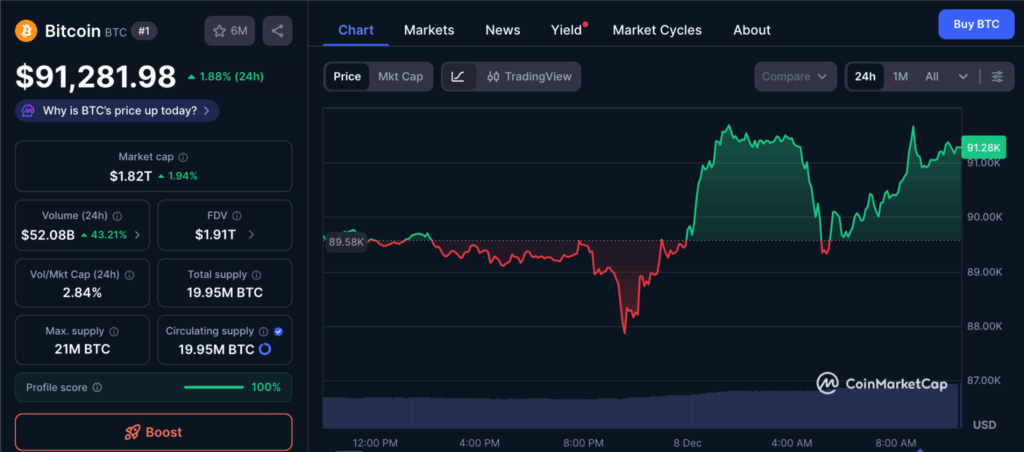Click the orange Bitcoin logo icon
The height and width of the screenshot is (452, 1024).
point(26,31)
